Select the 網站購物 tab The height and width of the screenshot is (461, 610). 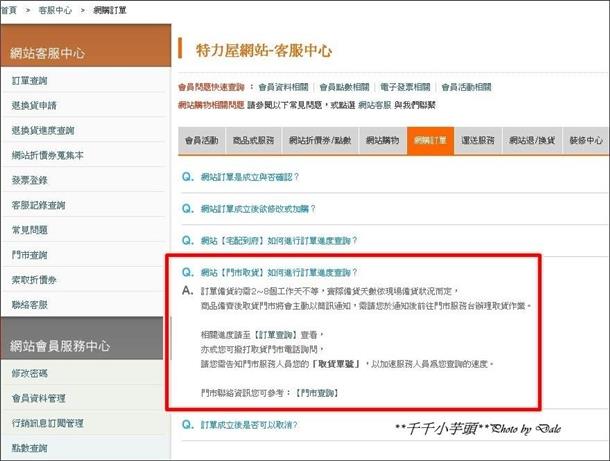point(382,140)
